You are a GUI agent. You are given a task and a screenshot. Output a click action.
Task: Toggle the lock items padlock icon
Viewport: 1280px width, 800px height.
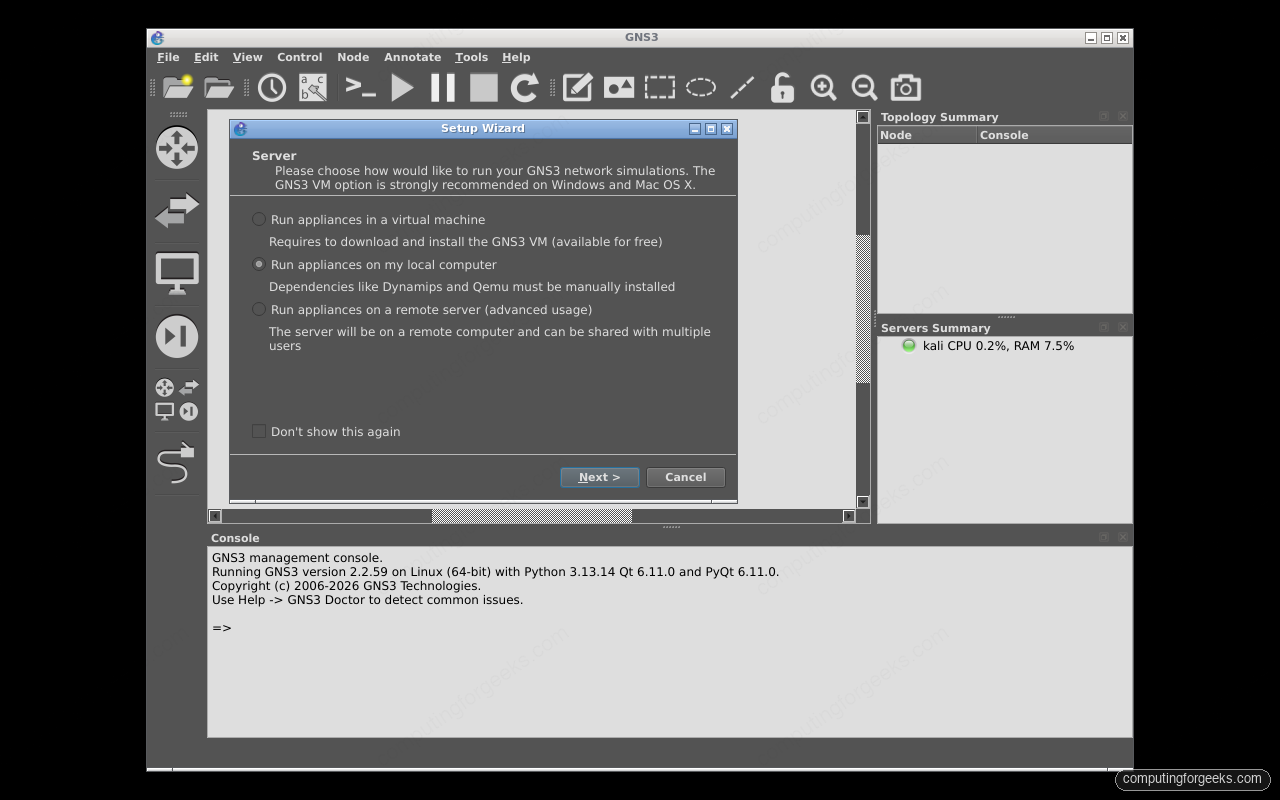tap(782, 87)
